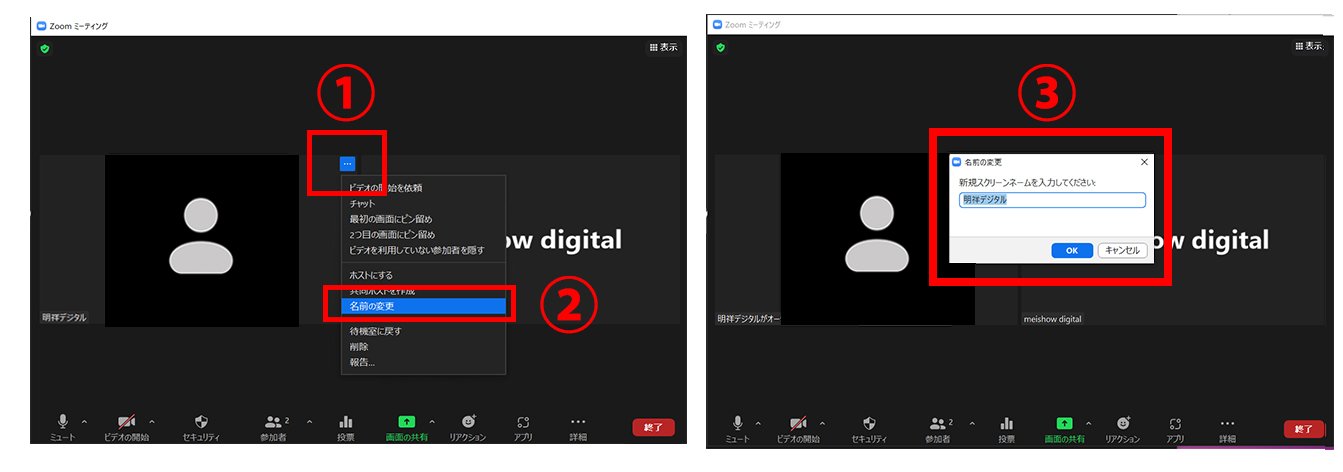Click the blue three-dots button on participant tile
Image resolution: width=1343 pixels, height=472 pixels.
[347, 163]
